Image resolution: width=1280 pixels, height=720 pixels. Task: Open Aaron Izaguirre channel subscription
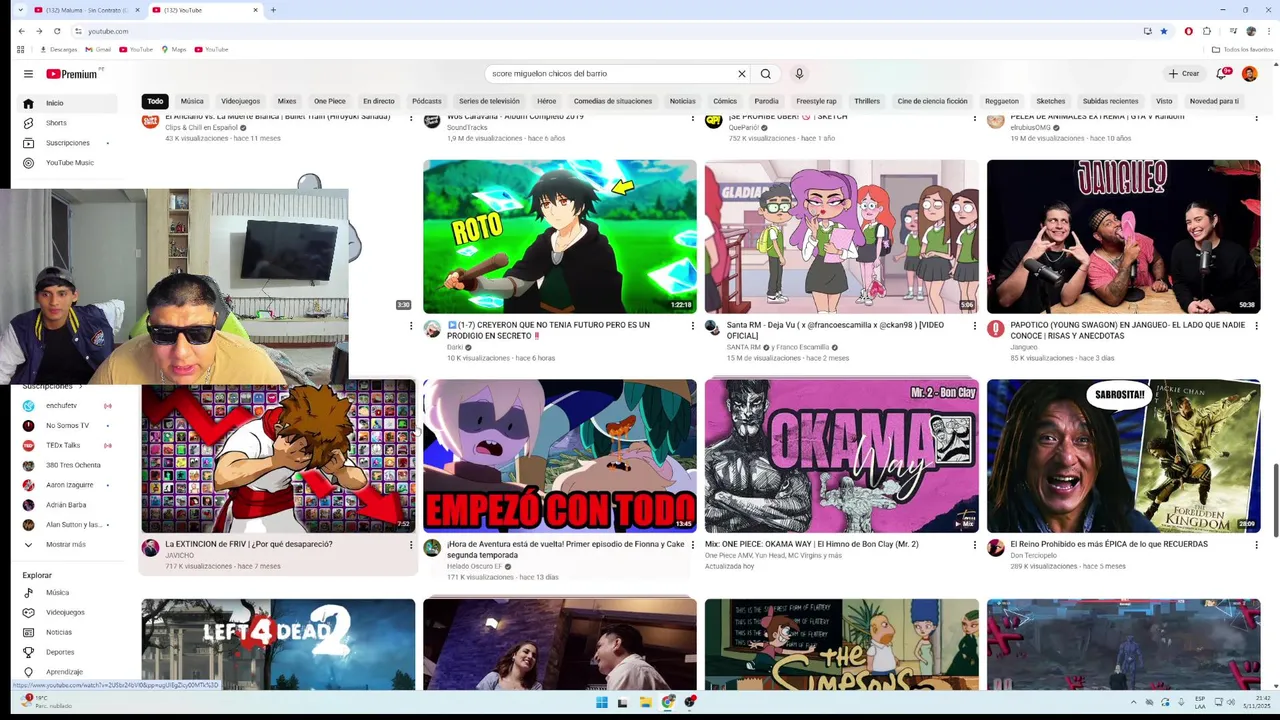tap(68, 485)
